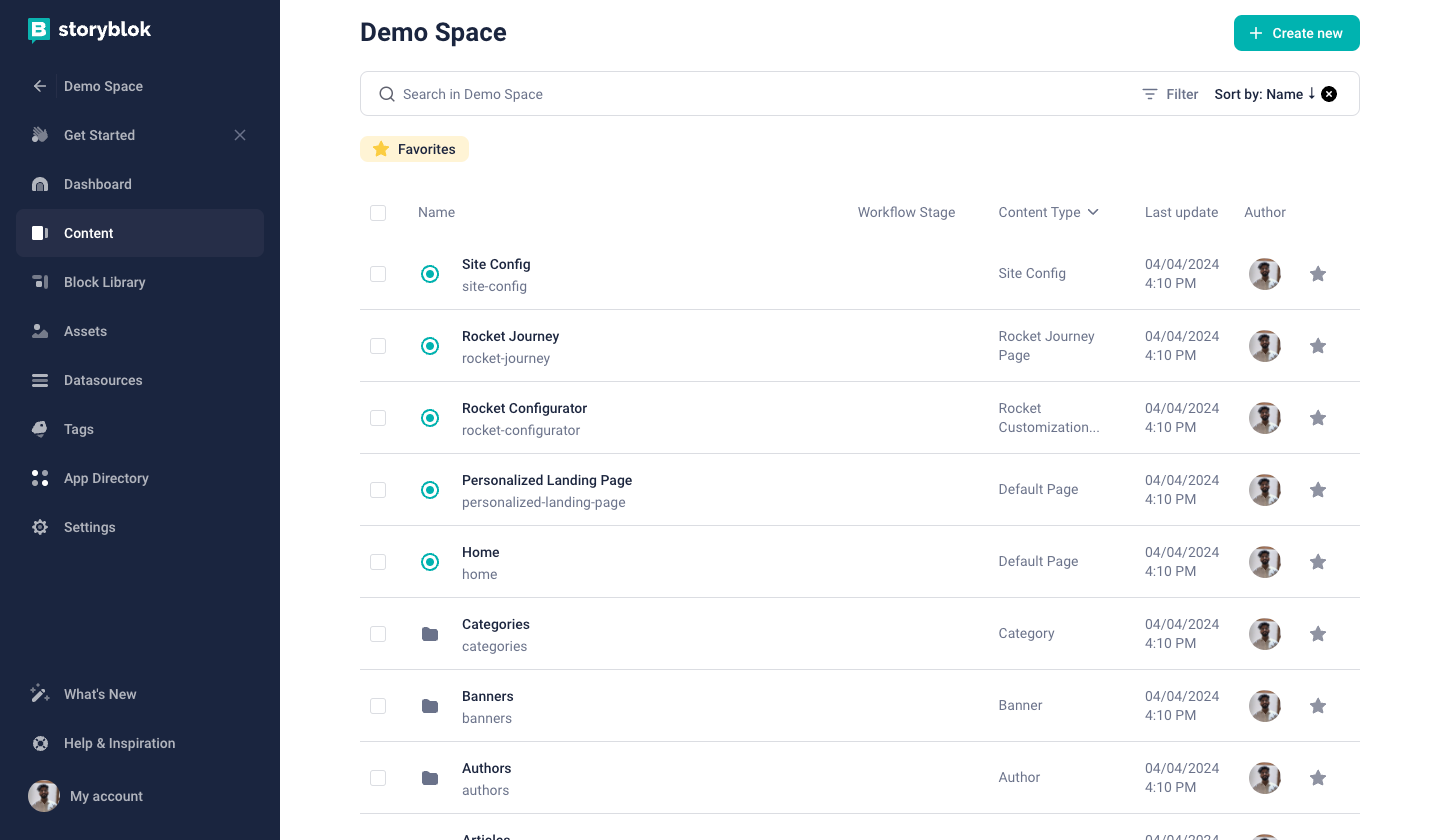Click published status icon for Site Config
This screenshot has height=840, width=1440.
430,274
